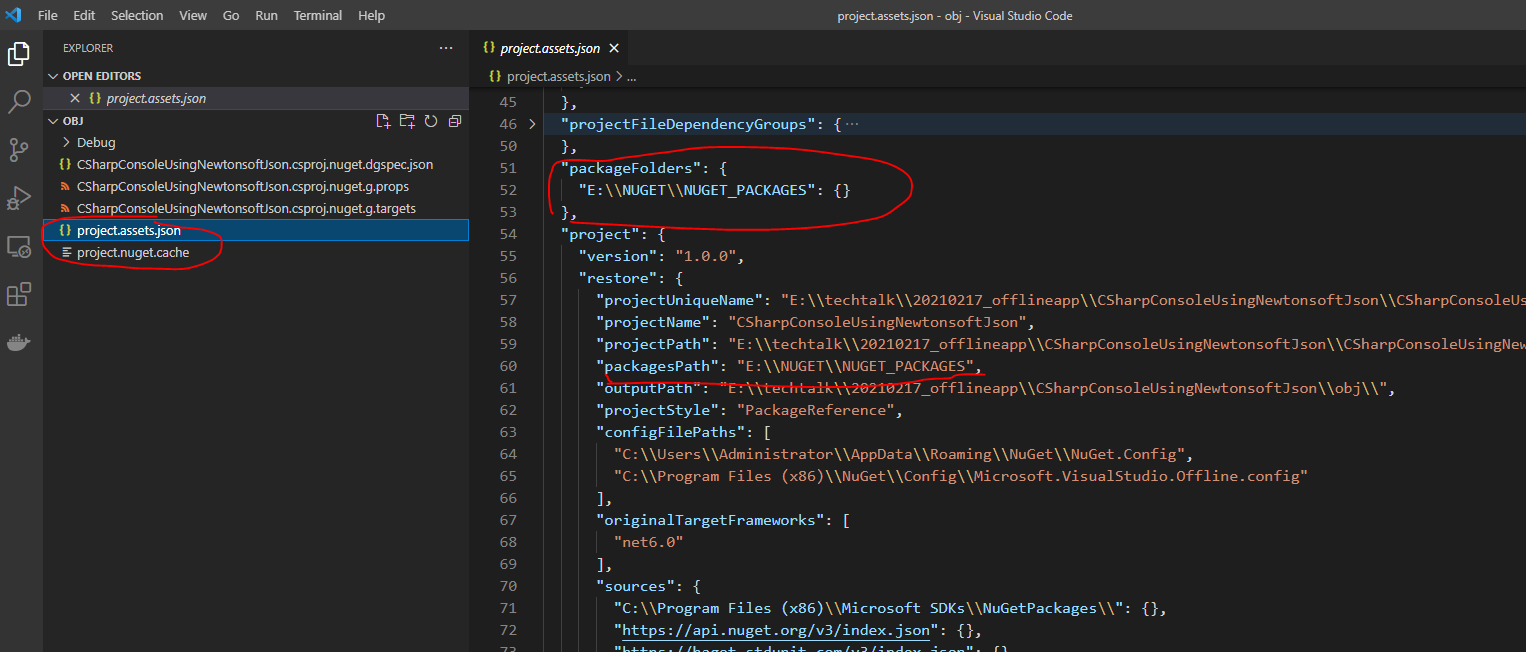Open the Source Control view
Screen dimensions: 1526x652
(x=18, y=150)
